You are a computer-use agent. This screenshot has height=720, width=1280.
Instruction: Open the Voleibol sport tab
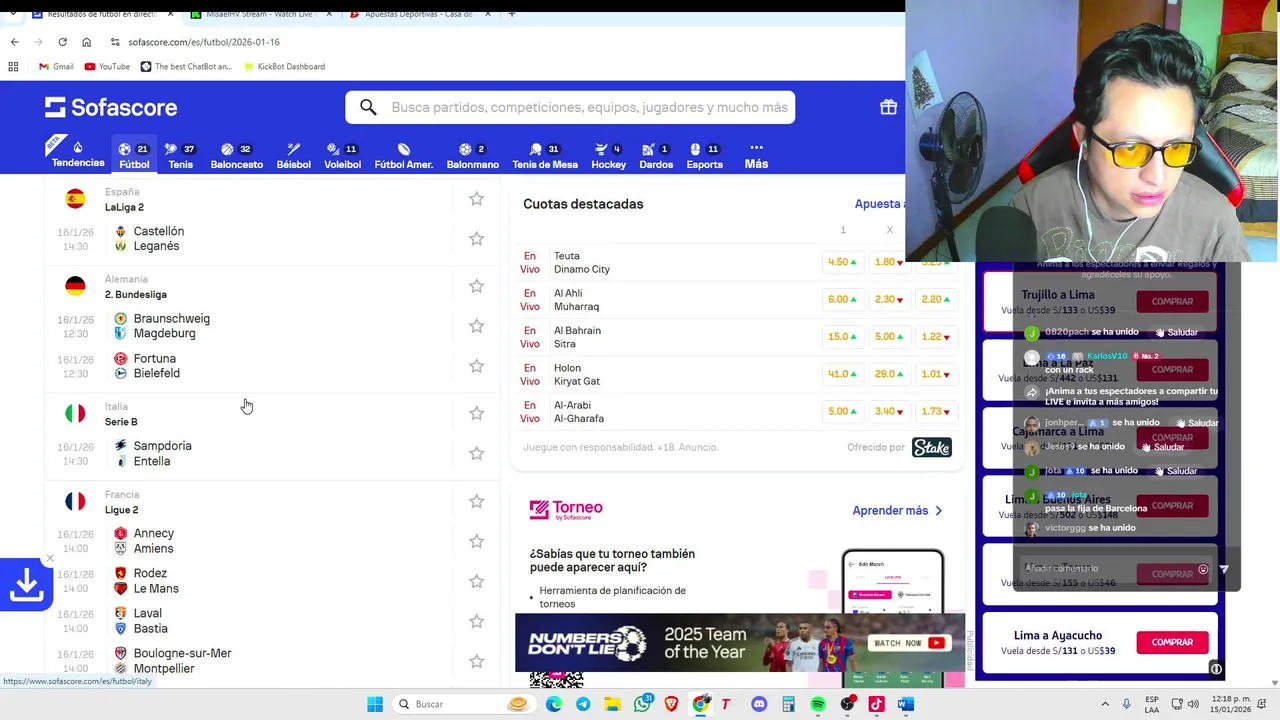pos(342,156)
